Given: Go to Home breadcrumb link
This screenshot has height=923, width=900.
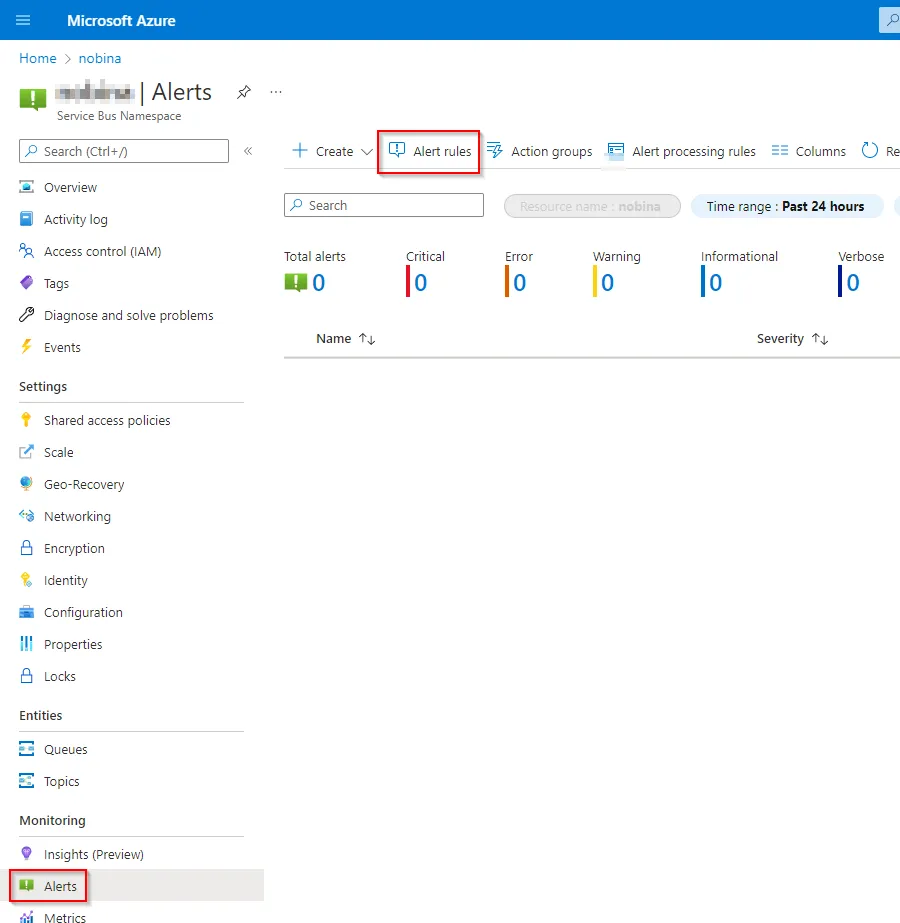Looking at the screenshot, I should coord(38,58).
